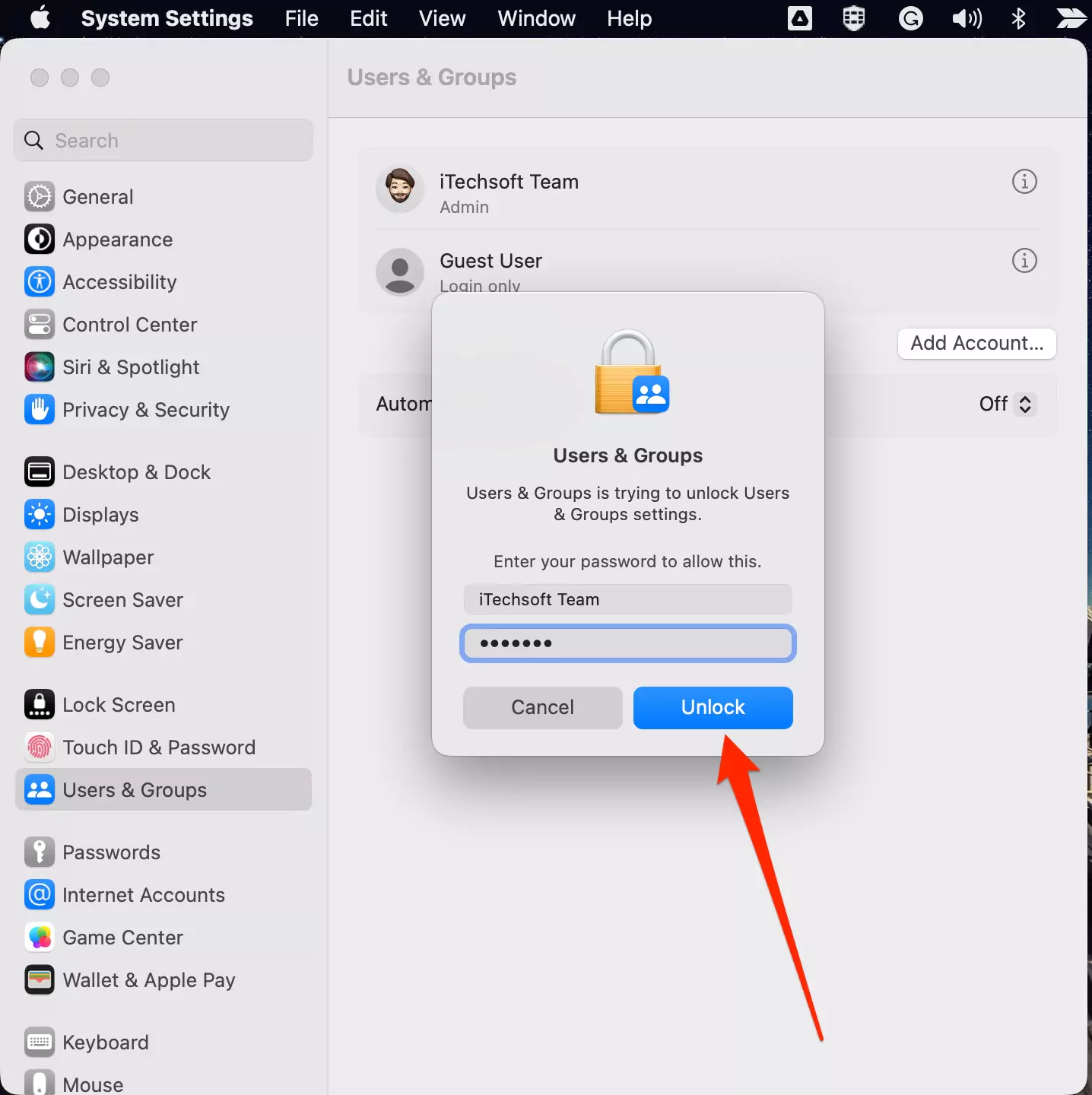Open the General settings icon

point(40,197)
